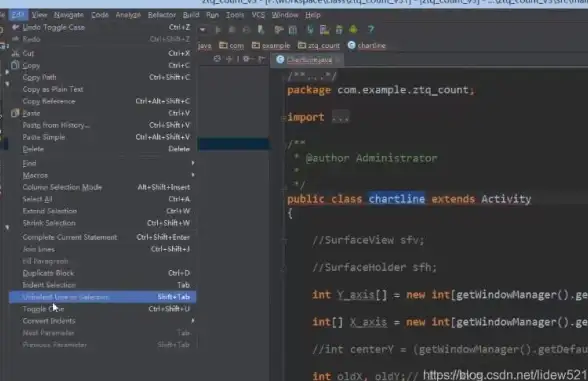The height and width of the screenshot is (381, 588).
Task: Click the Sync Project with Gradle icon
Action: point(310,29)
